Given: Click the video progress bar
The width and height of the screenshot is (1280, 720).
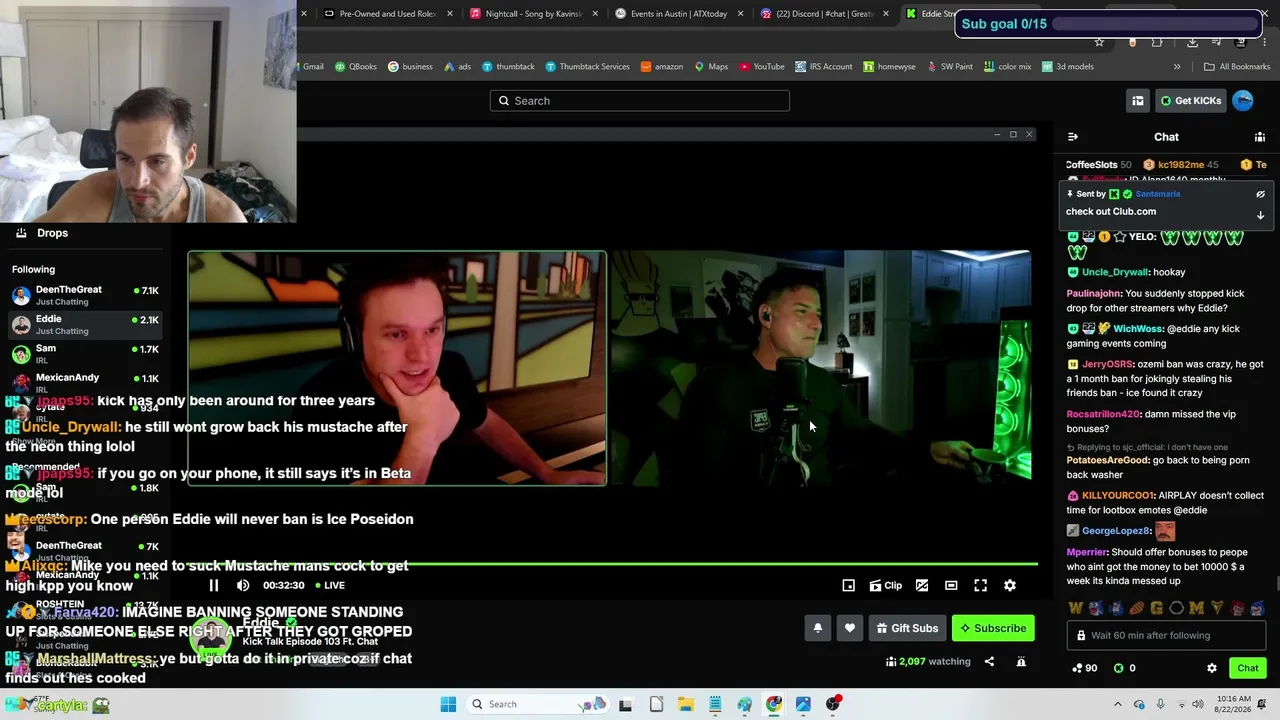Looking at the screenshot, I should (613, 564).
